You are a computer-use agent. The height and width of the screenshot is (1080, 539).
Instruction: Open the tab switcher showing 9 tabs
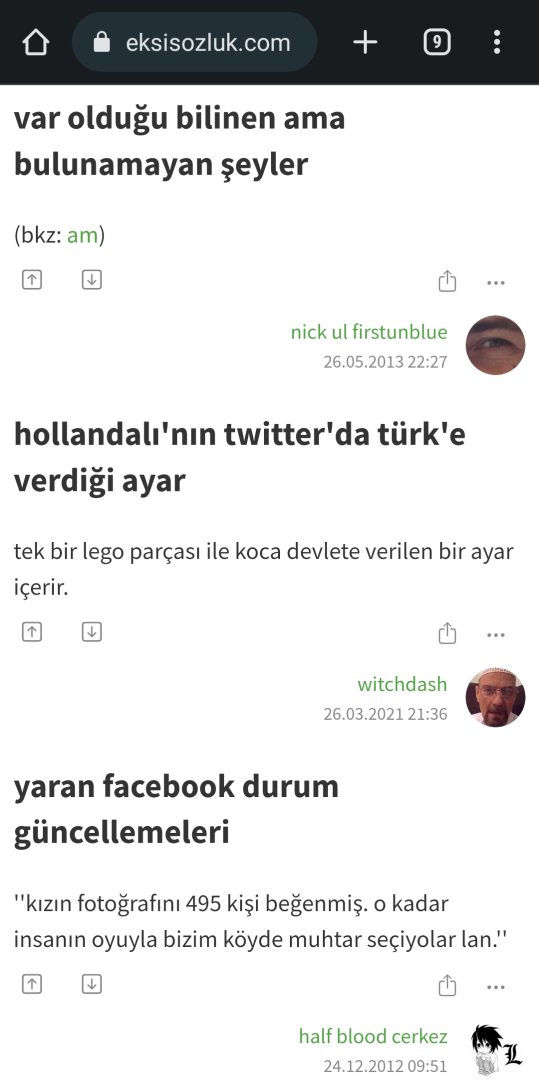click(437, 43)
